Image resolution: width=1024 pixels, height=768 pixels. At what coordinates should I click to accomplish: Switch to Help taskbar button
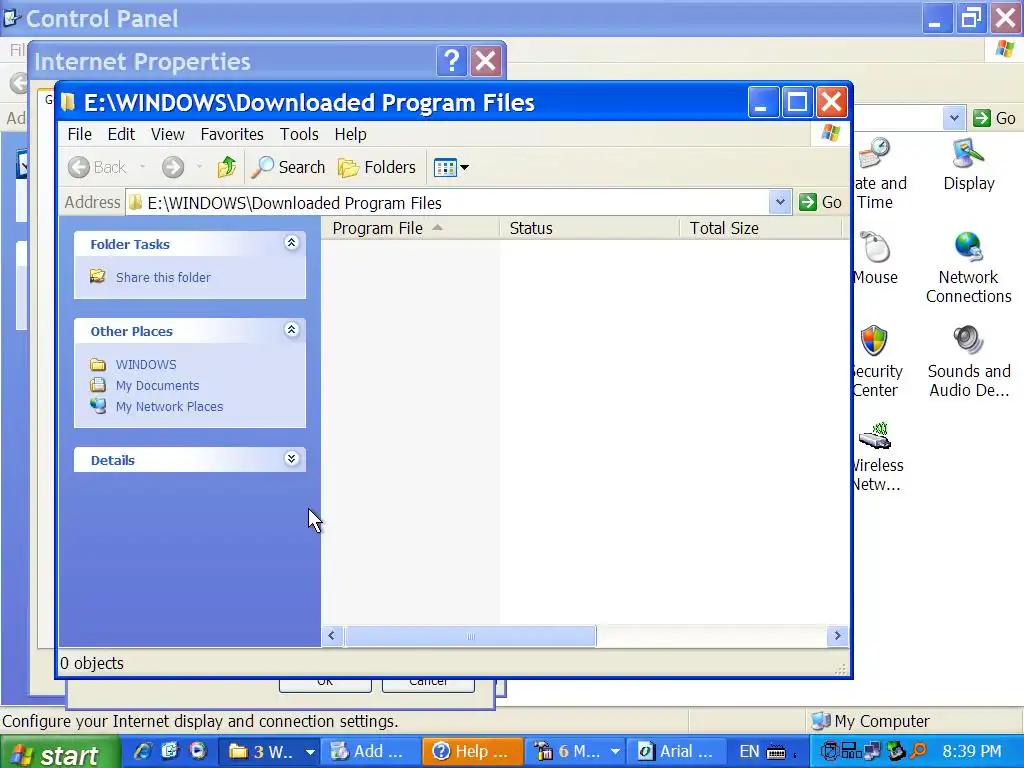tap(472, 752)
